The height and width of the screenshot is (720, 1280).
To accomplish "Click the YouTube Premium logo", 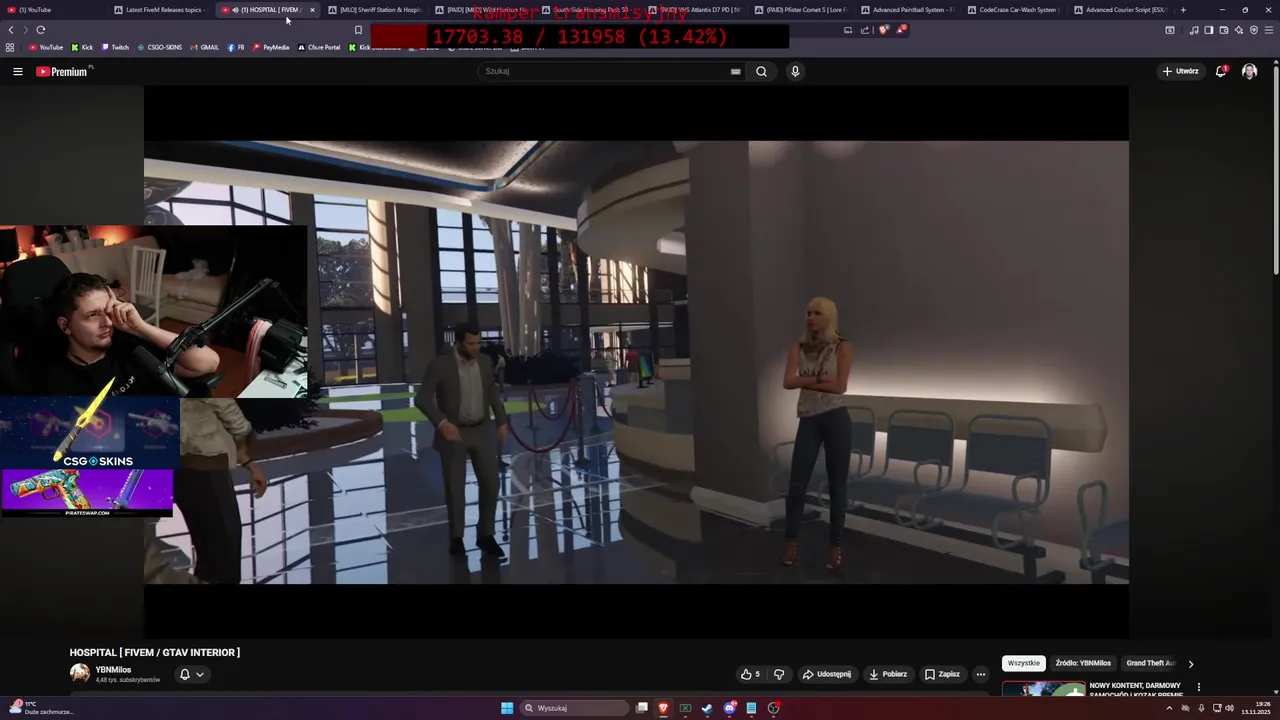I will 62,71.
